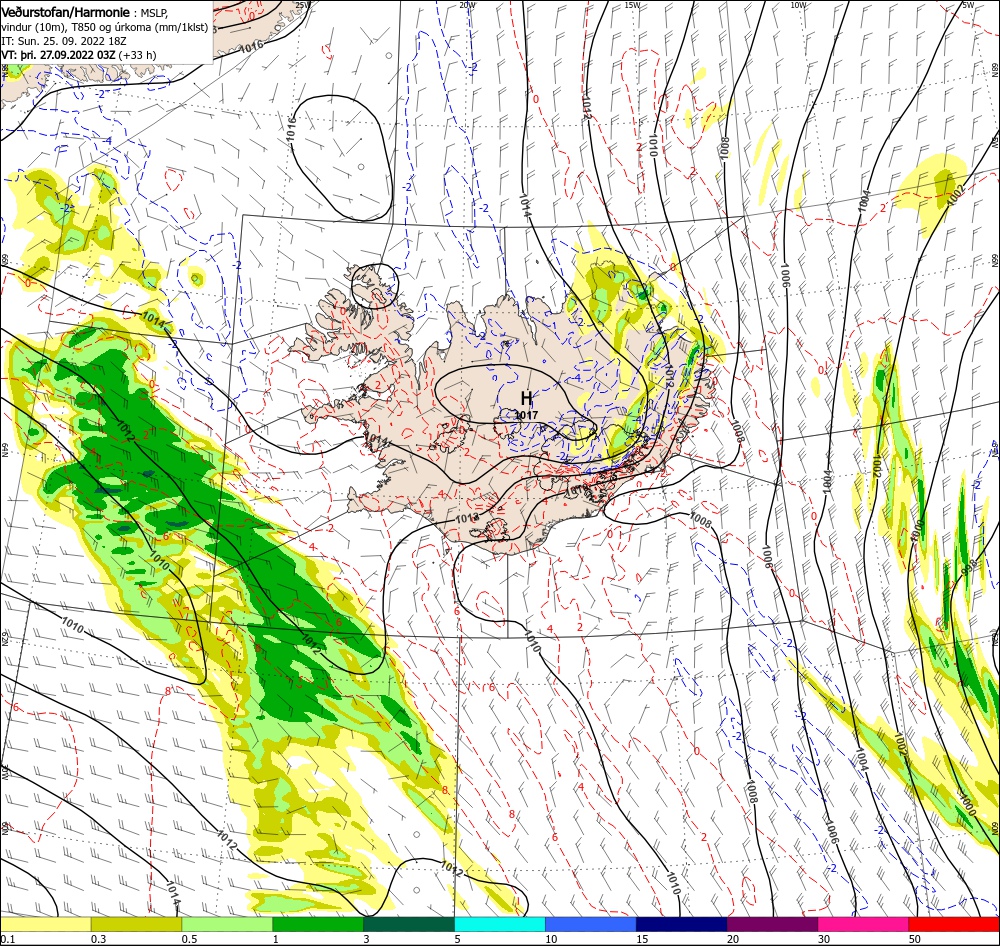
Task: Click the 'IT: Sun. 25. 09. 2022 18Z' line
Action: pos(64,41)
